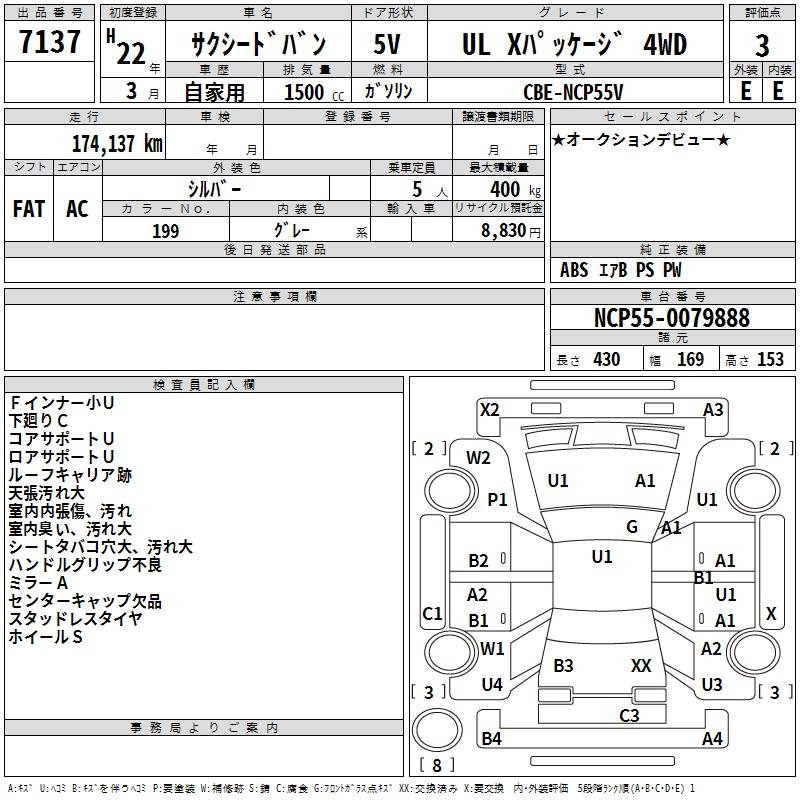Select note 室内内張傷、汚れ
Viewport: 800px width, 800px height.
click(x=70, y=511)
